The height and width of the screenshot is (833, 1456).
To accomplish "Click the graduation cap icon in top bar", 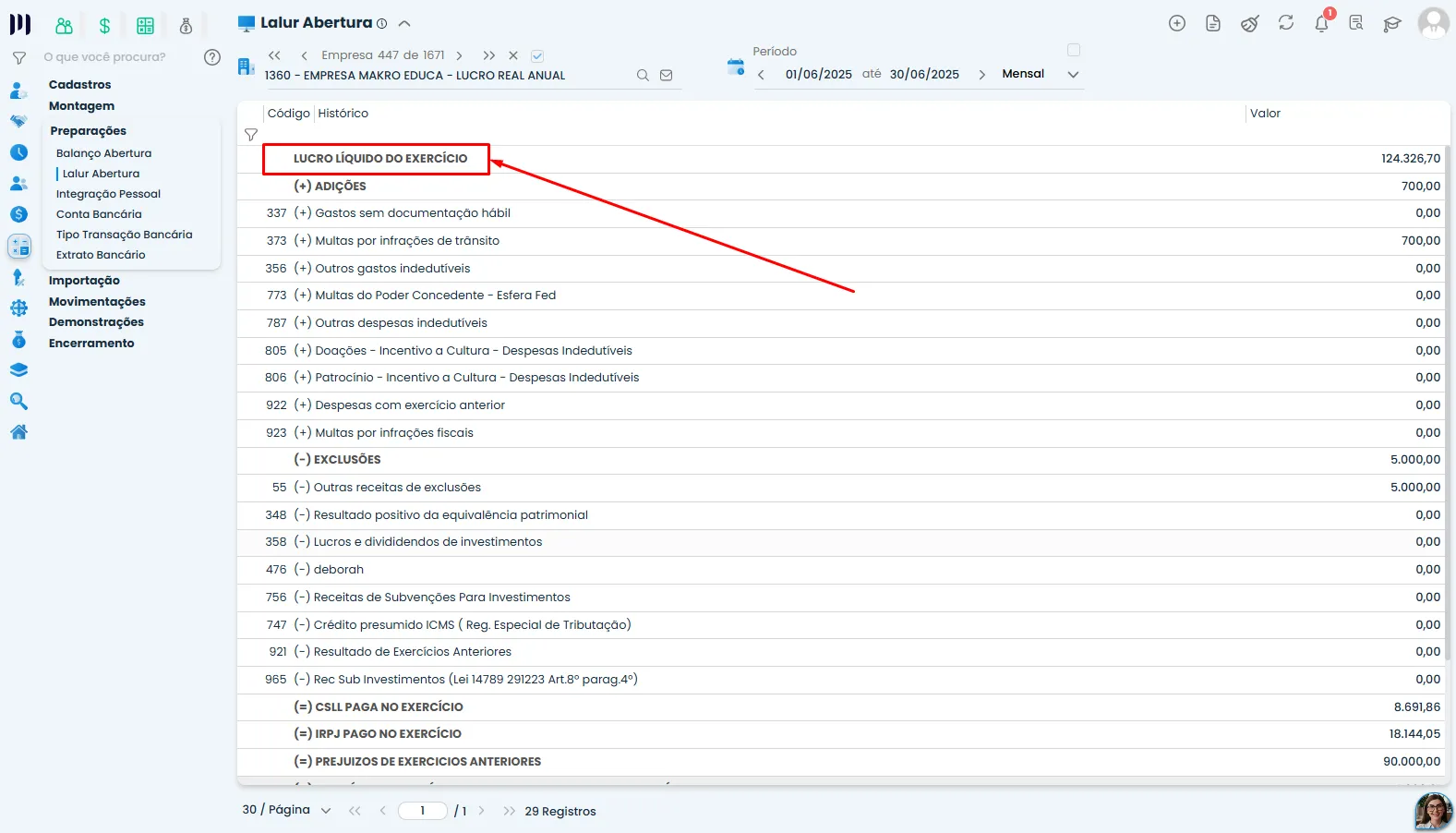I will [1391, 24].
